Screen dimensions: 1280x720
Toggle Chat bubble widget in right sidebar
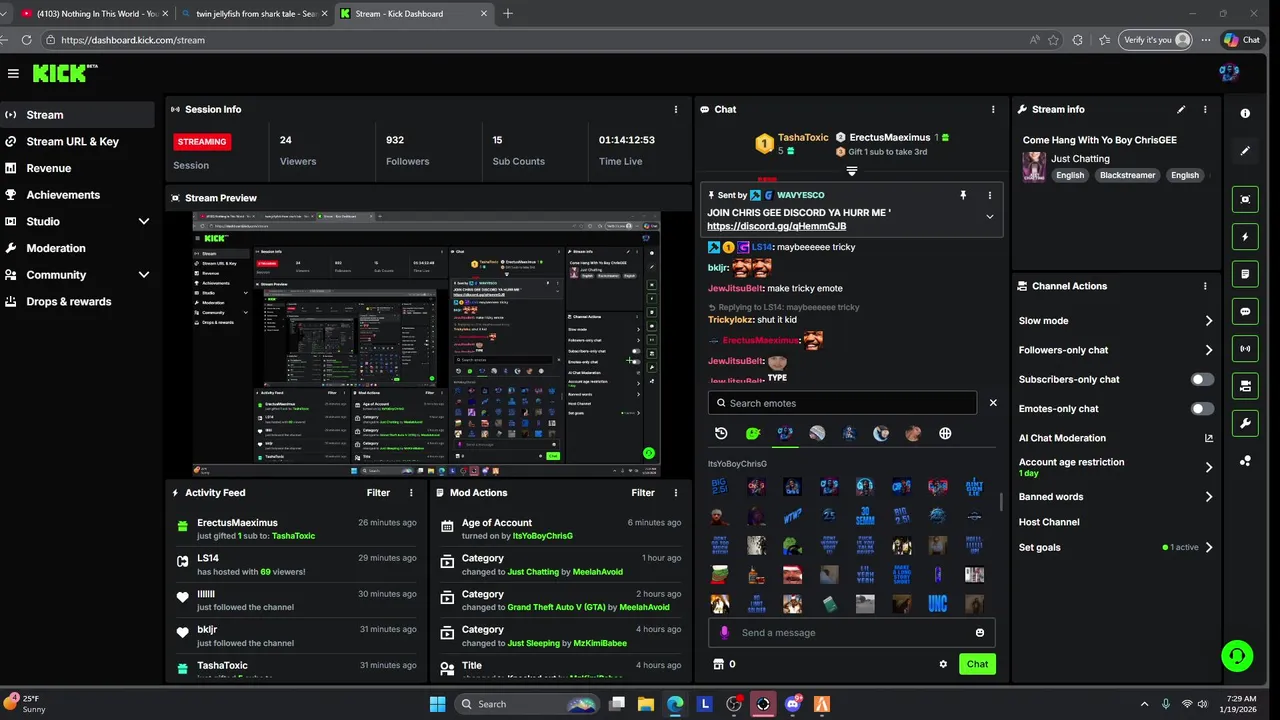1245,311
